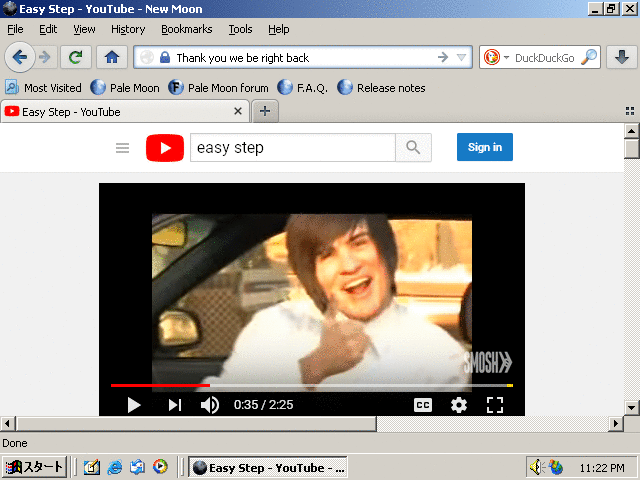Click the YouTube search magnifier button
Image resolution: width=640 pixels, height=480 pixels.
(x=413, y=147)
